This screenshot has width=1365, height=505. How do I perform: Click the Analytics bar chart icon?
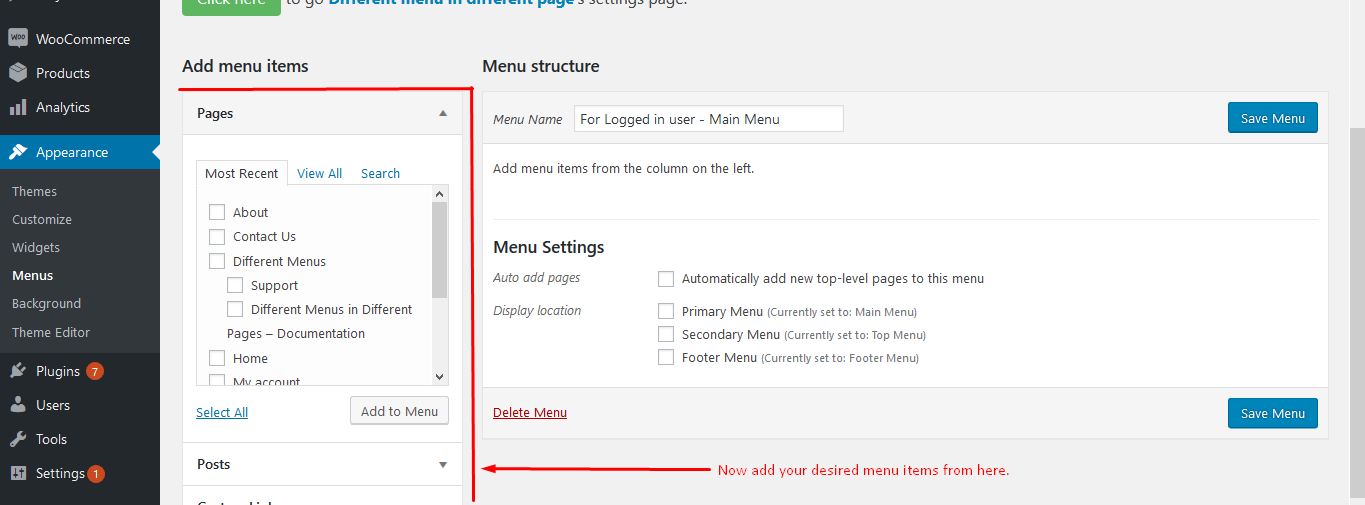click(18, 107)
